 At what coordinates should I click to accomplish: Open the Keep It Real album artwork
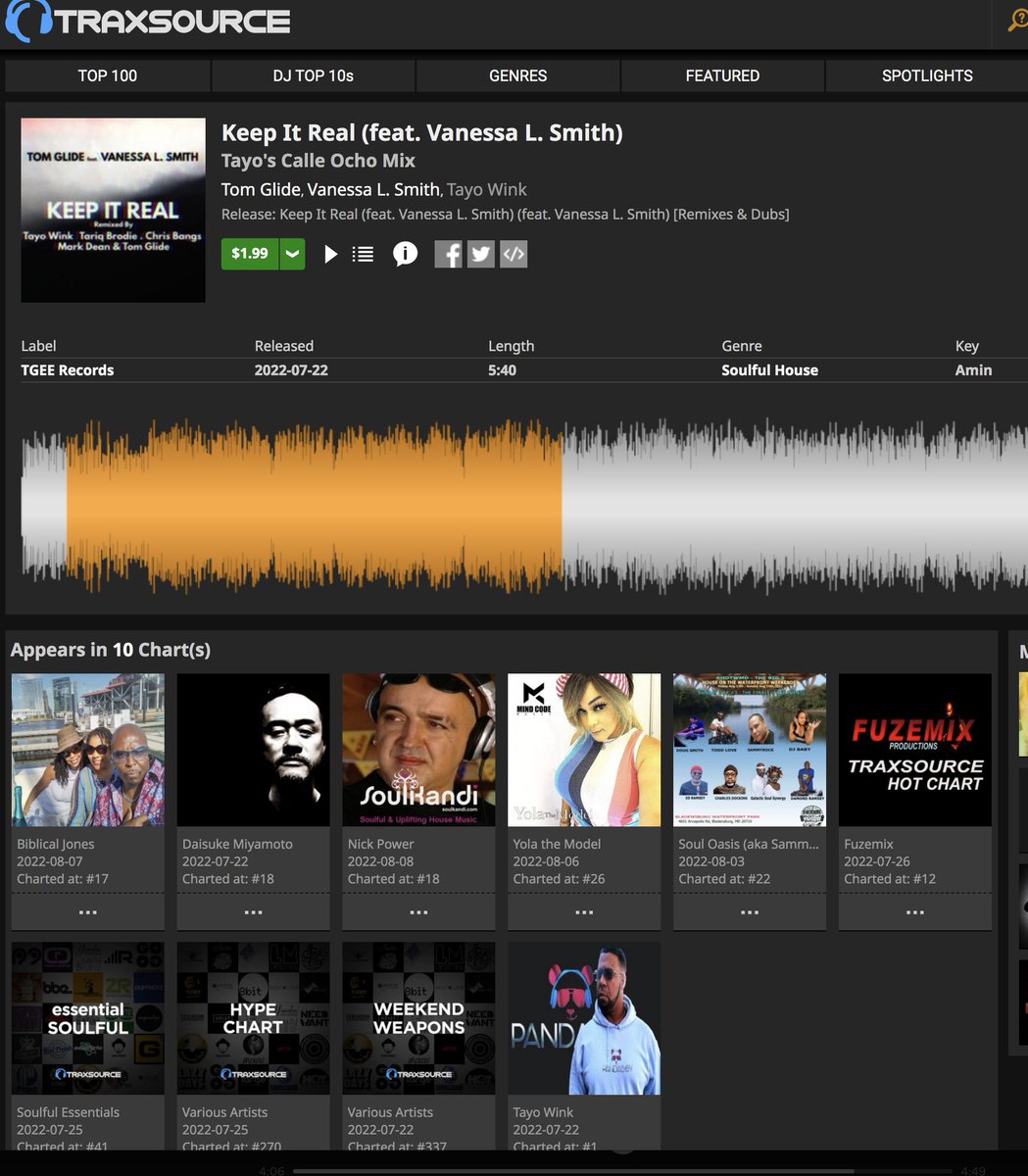tap(113, 210)
